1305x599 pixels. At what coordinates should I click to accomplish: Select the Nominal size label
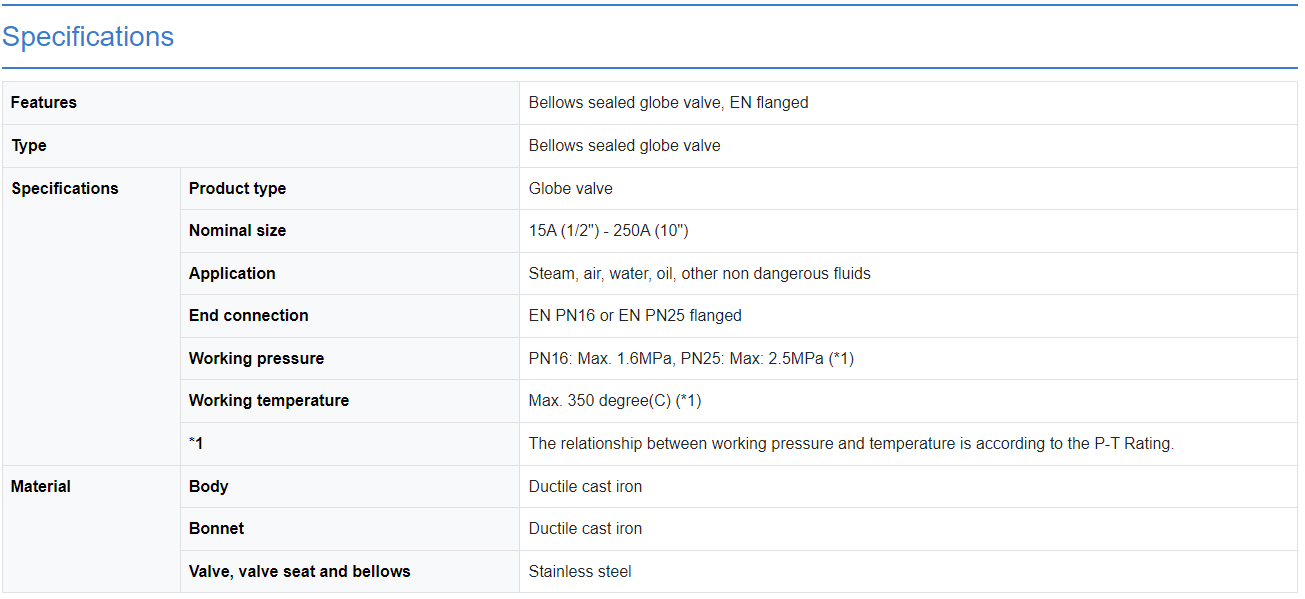[237, 231]
